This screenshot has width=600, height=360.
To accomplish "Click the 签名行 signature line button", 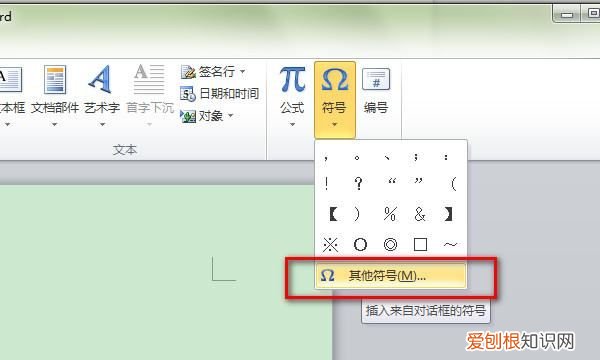I will pos(209,72).
